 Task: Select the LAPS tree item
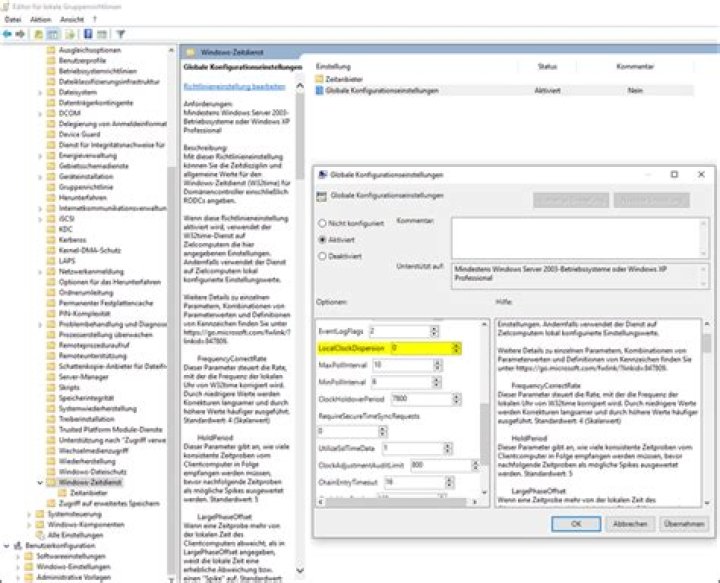pyautogui.click(x=67, y=261)
